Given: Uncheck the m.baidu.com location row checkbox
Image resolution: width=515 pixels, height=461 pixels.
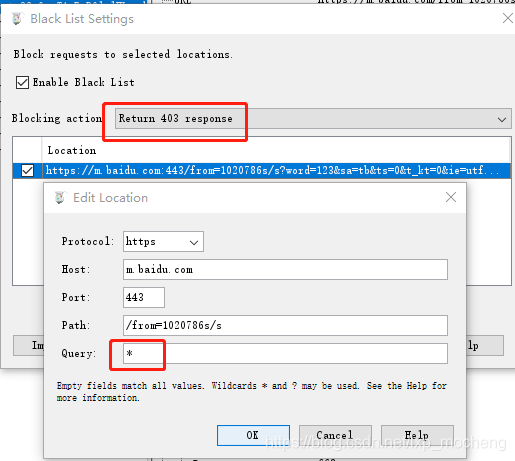Looking at the screenshot, I should (27, 171).
